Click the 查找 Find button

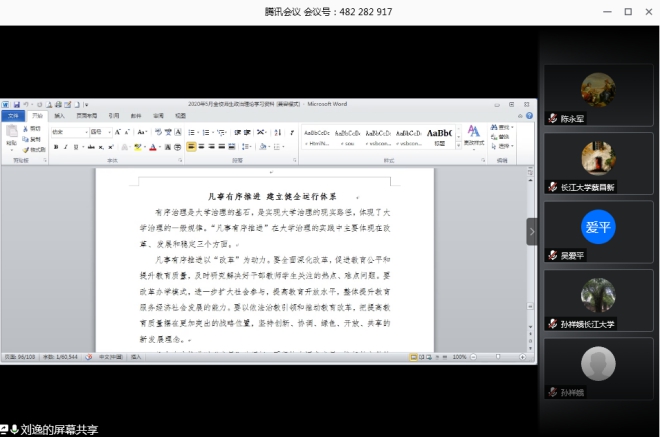[x=501, y=128]
